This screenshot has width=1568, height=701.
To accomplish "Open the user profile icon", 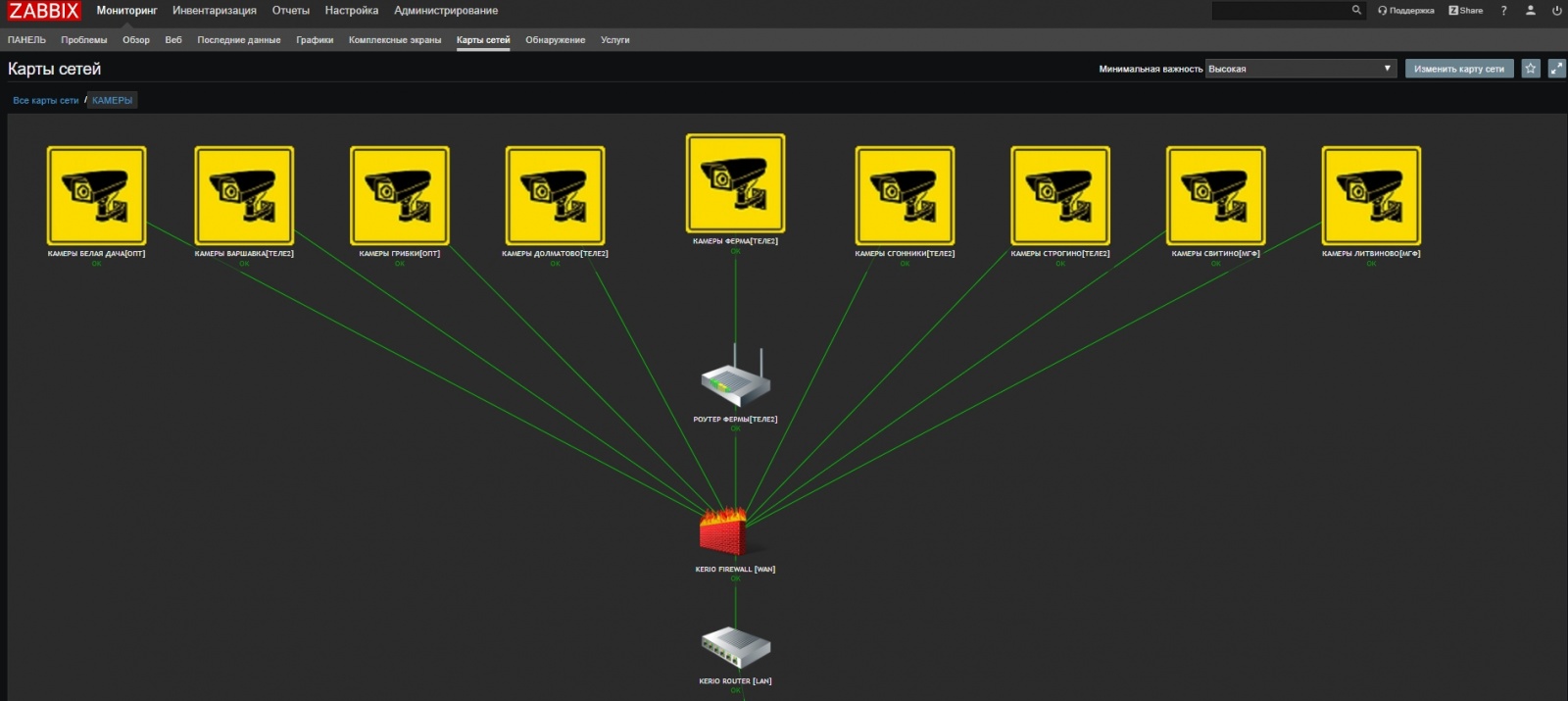I will coord(1530,11).
